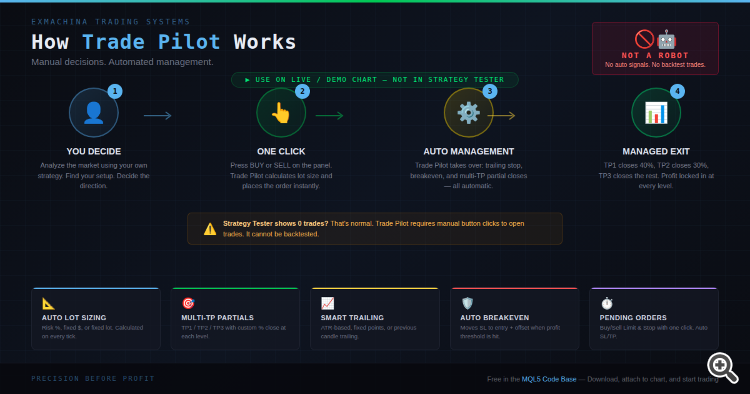The width and height of the screenshot is (750, 394).
Task: Click the Strategy Tester shows 0 trades text
Action: tap(276, 223)
